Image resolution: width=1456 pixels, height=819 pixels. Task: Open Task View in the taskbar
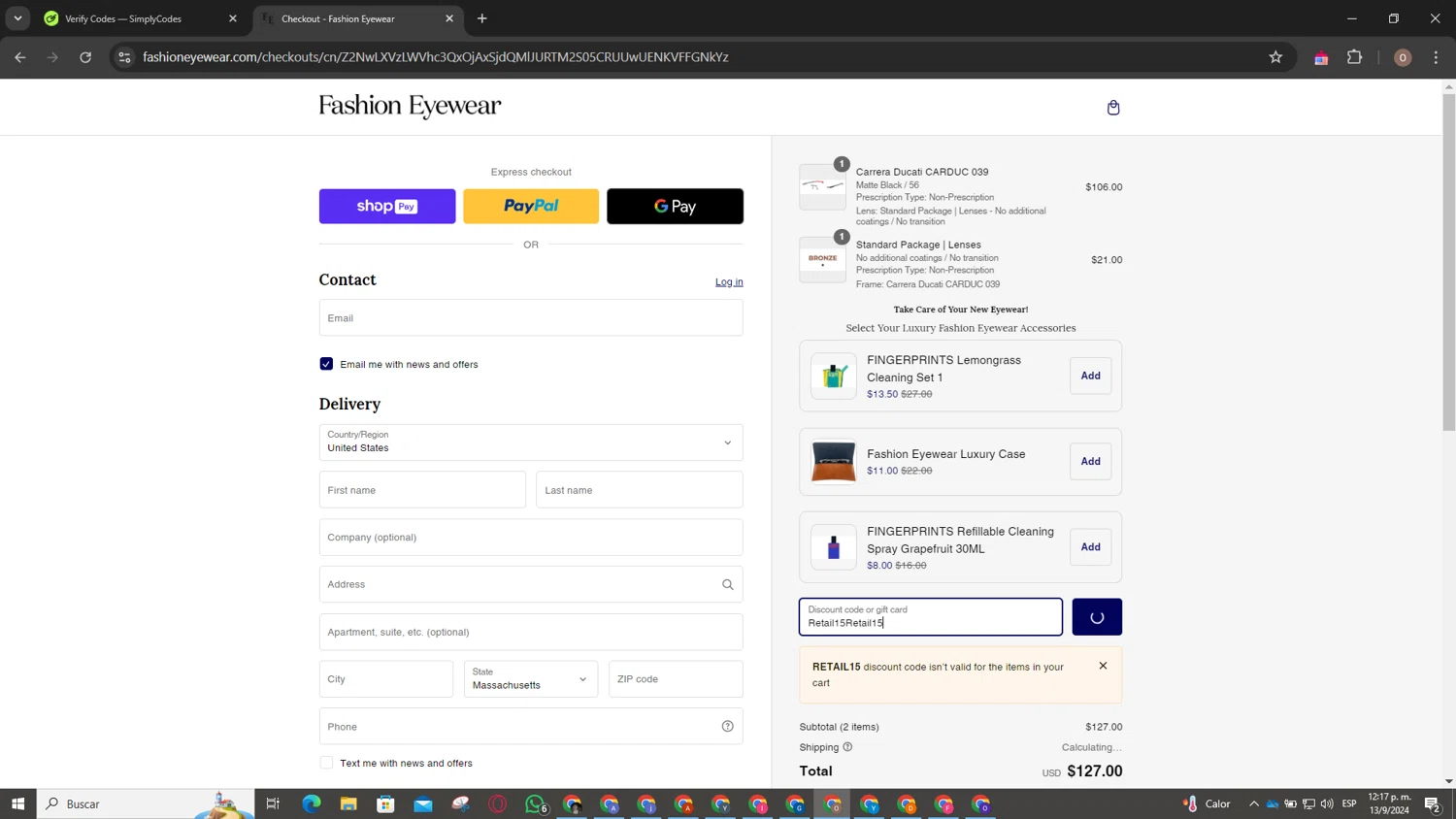click(273, 803)
